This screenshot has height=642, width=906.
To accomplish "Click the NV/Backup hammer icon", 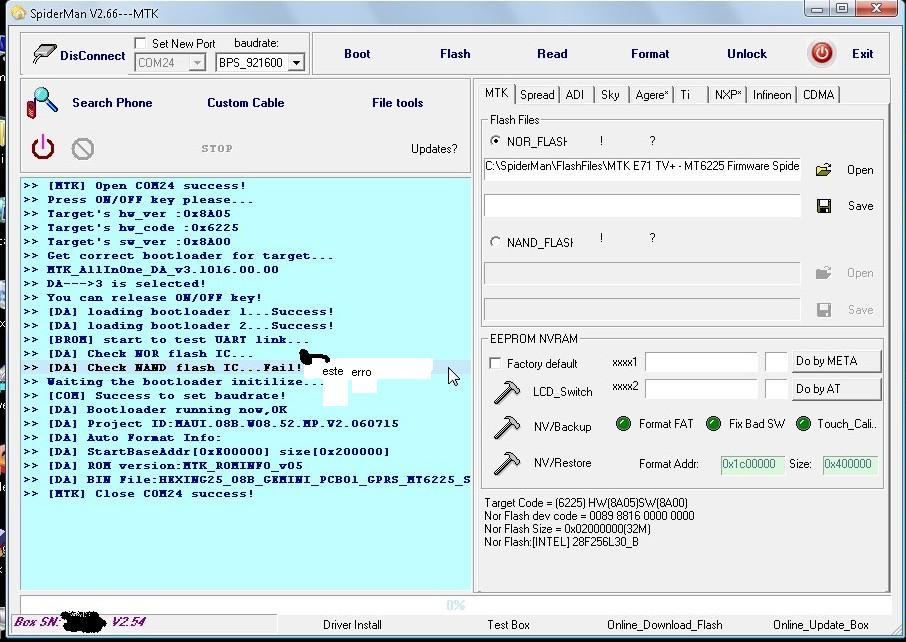I will [x=507, y=427].
